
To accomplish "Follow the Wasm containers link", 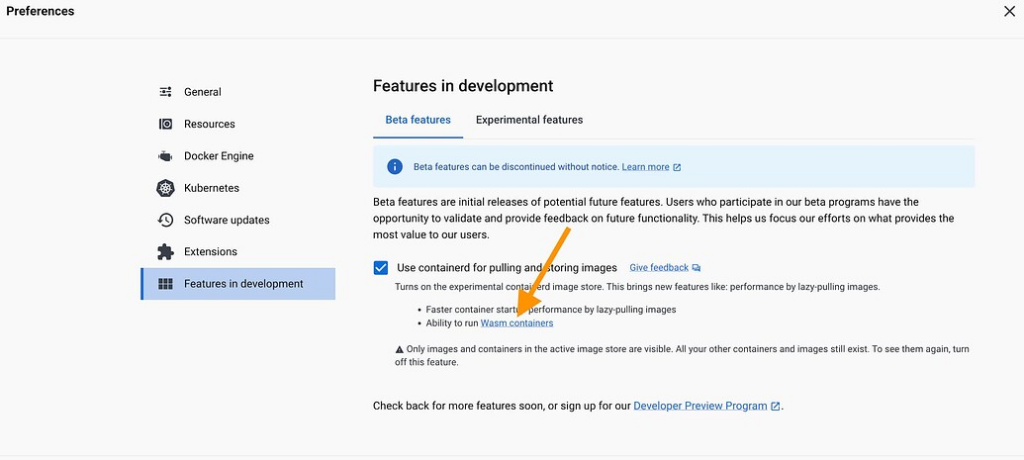I will point(517,323).
